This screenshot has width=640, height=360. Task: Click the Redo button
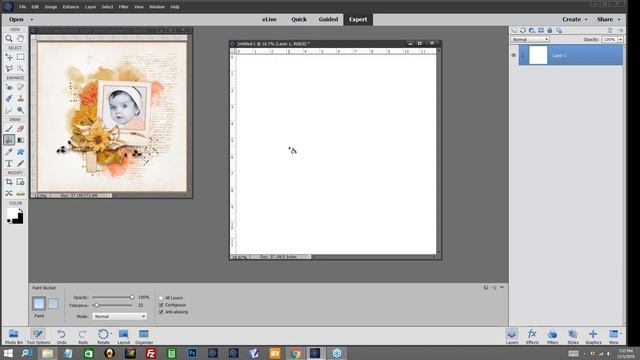pos(83,336)
